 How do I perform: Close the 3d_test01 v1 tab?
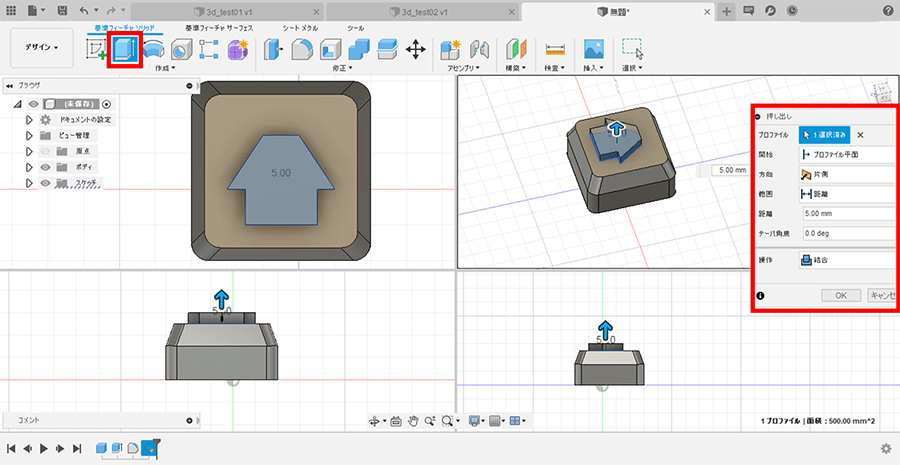coord(316,11)
